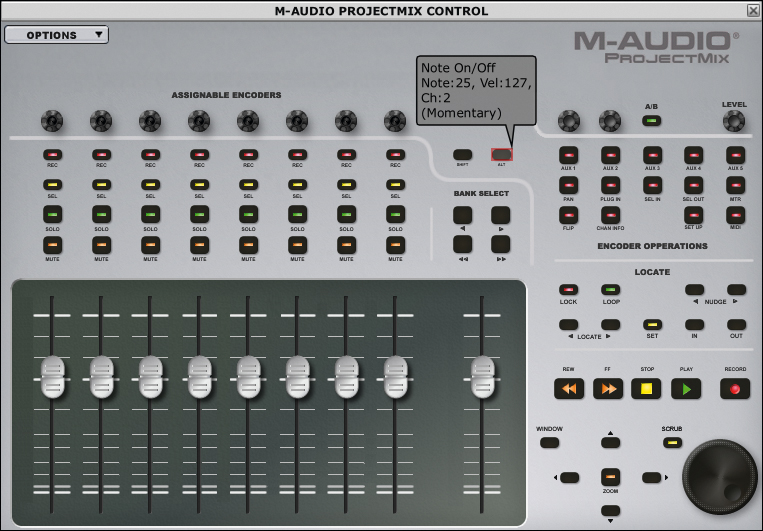Click the IN locate button
The width and height of the screenshot is (763, 531).
pyautogui.click(x=694, y=324)
